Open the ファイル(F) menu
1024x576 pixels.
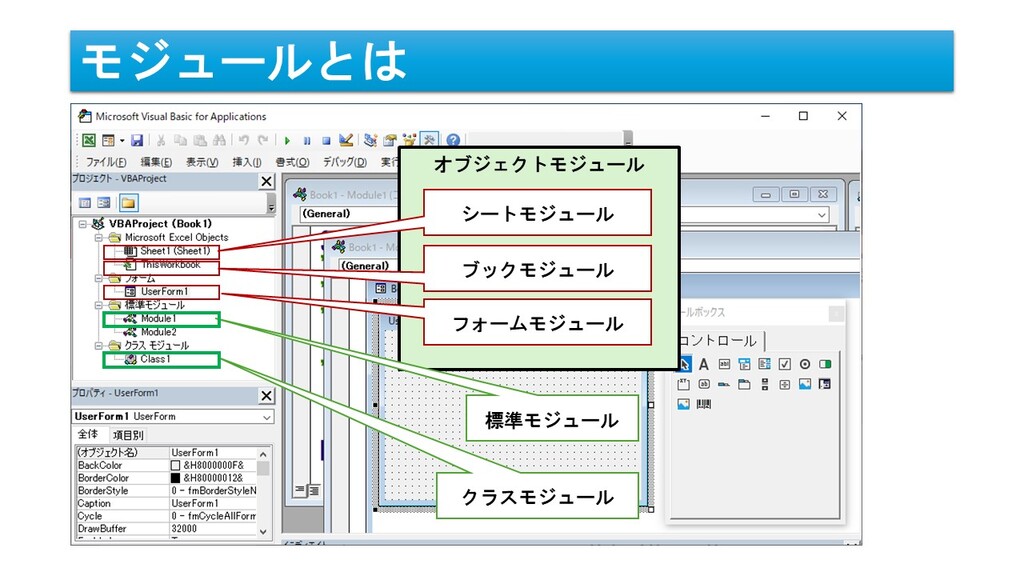(x=106, y=162)
